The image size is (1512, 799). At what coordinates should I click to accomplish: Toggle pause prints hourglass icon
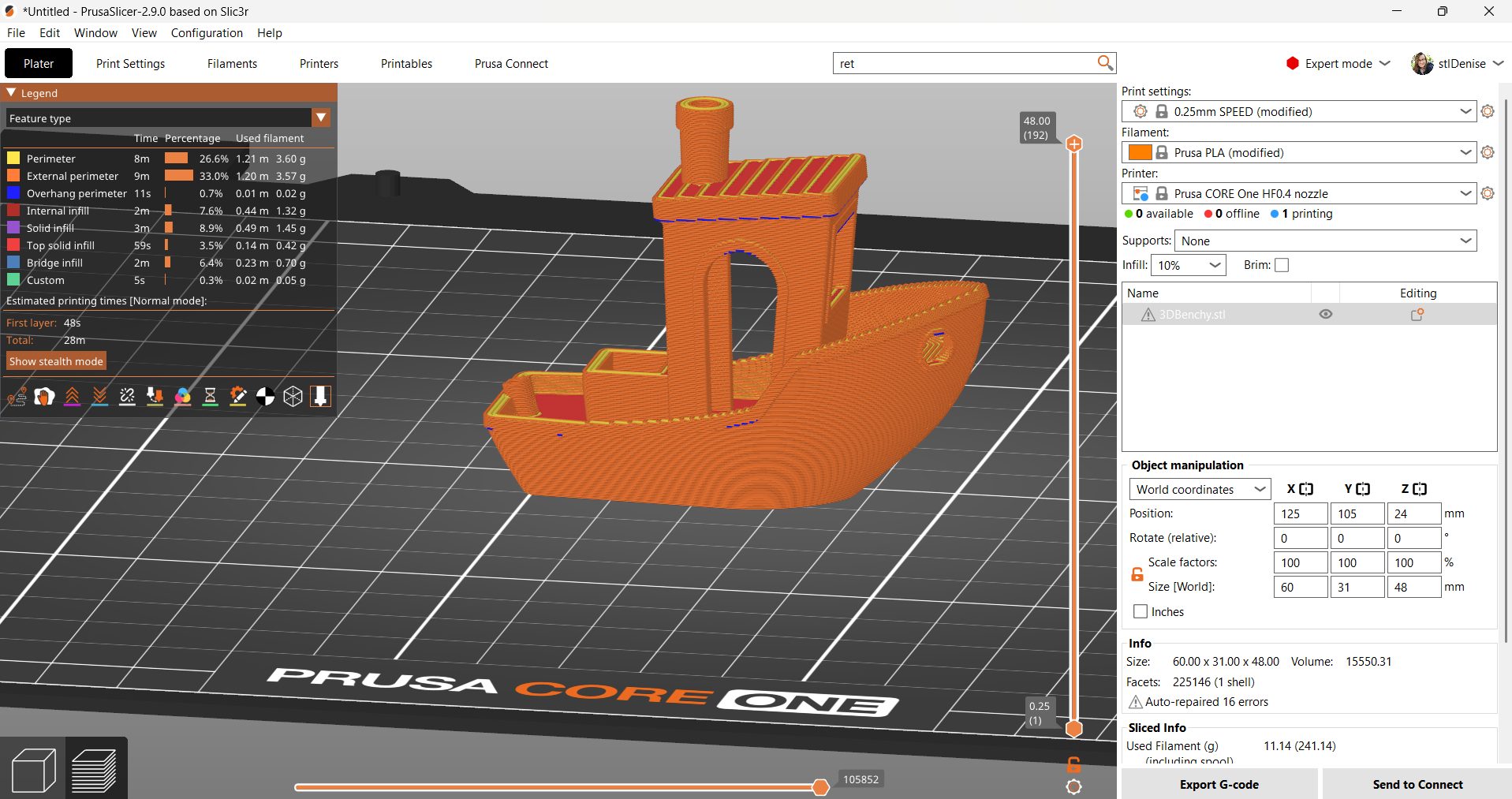point(210,397)
